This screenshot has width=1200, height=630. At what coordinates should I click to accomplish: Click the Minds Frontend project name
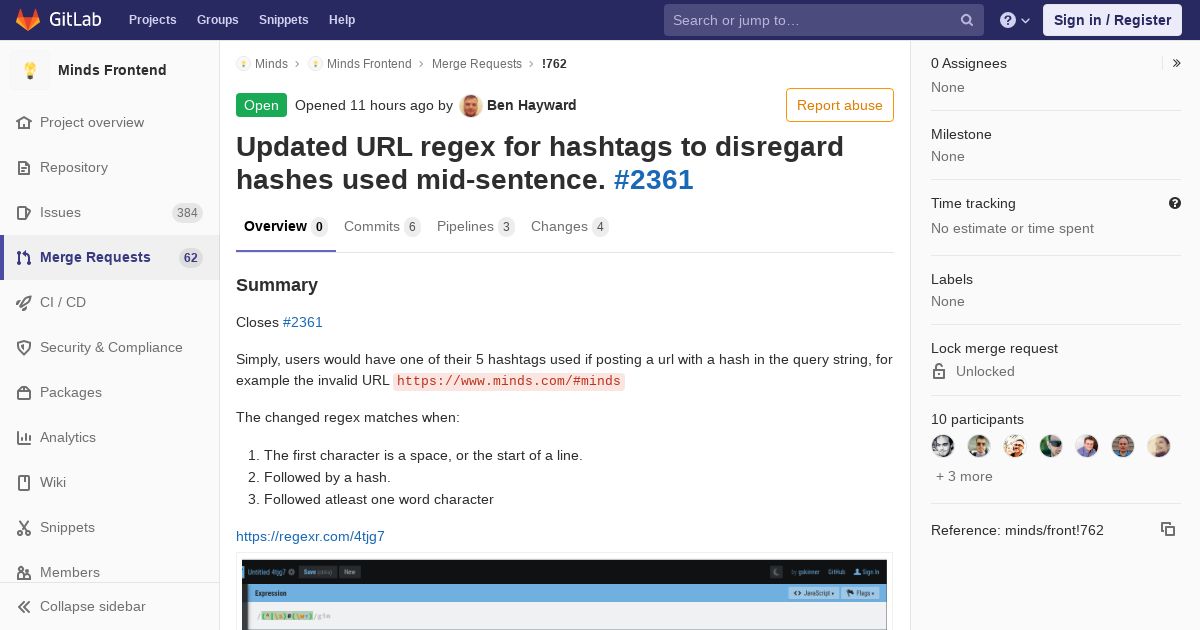(112, 70)
